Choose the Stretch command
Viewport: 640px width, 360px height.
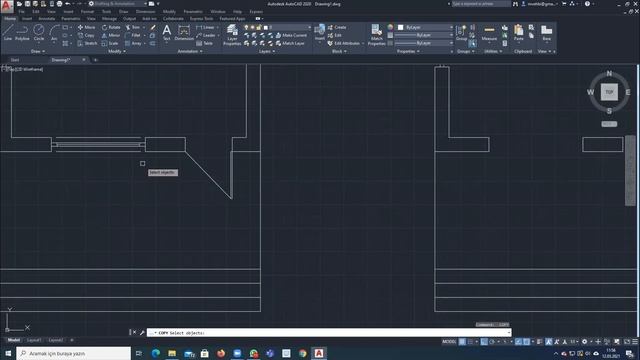click(87, 43)
